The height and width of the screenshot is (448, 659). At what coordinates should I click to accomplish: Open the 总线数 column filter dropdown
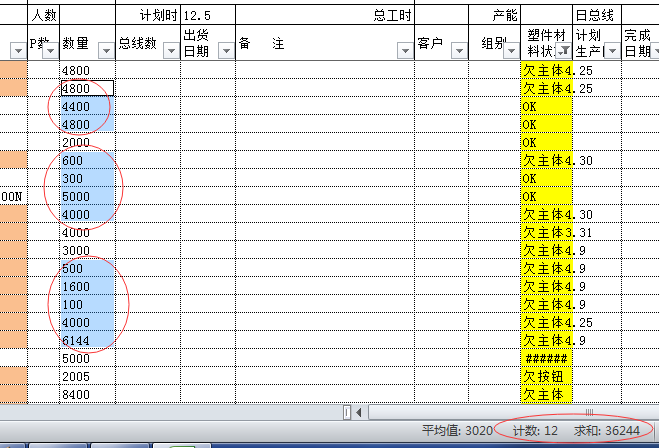pos(171,51)
